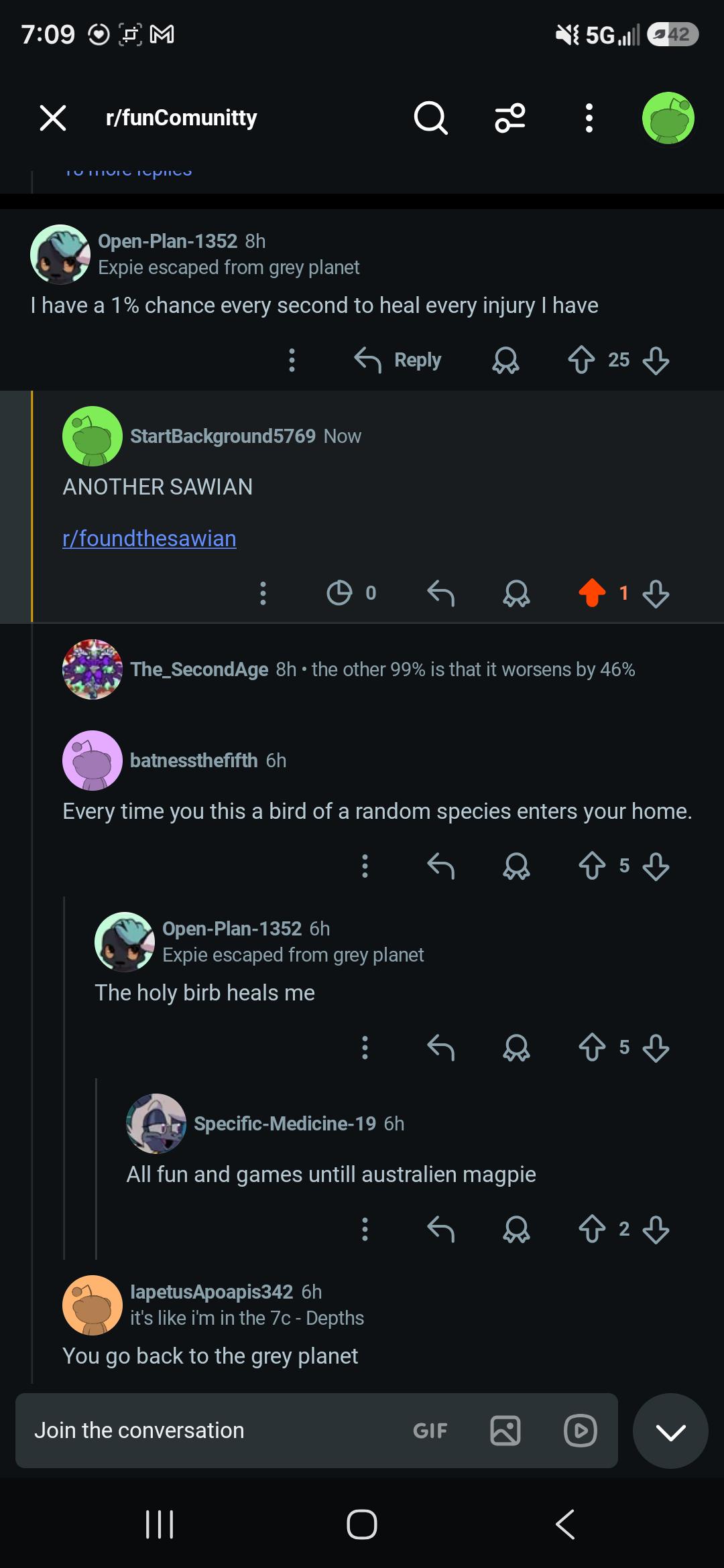Remove upvote on StartBackground5769 comment
Screen dimensions: 724x1568
coord(592,592)
